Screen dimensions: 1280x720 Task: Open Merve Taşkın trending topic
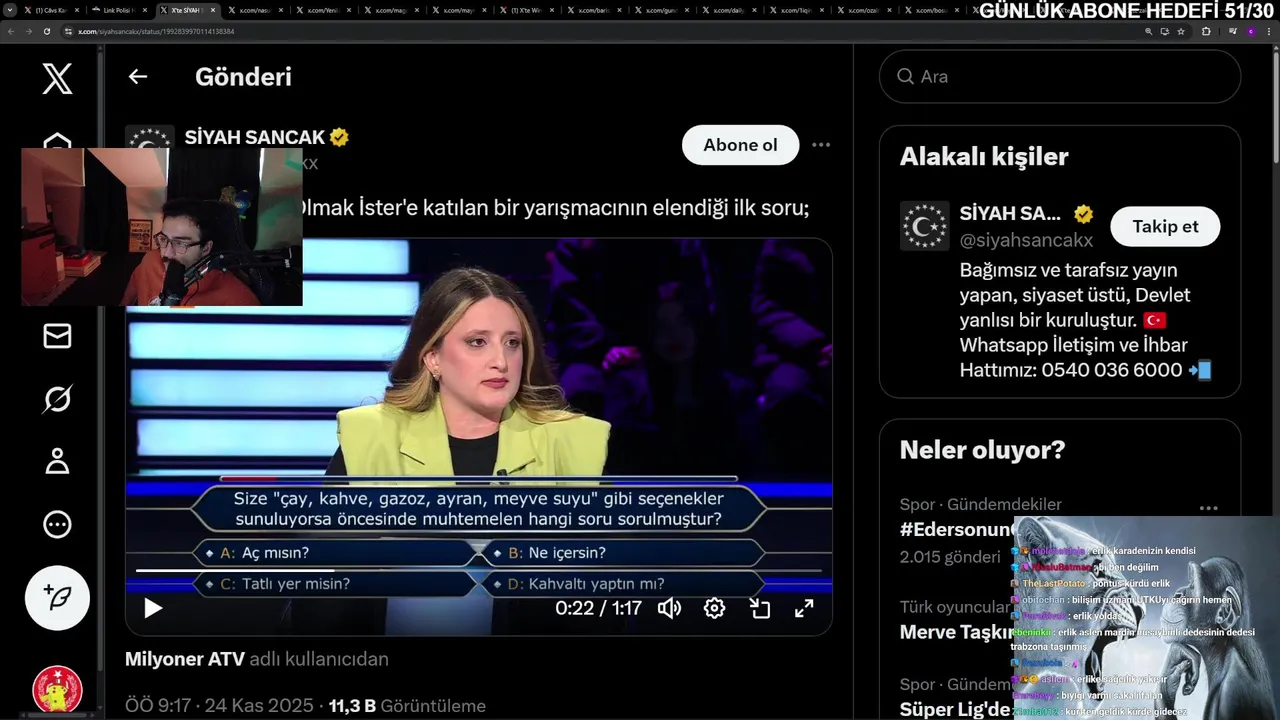coord(955,632)
